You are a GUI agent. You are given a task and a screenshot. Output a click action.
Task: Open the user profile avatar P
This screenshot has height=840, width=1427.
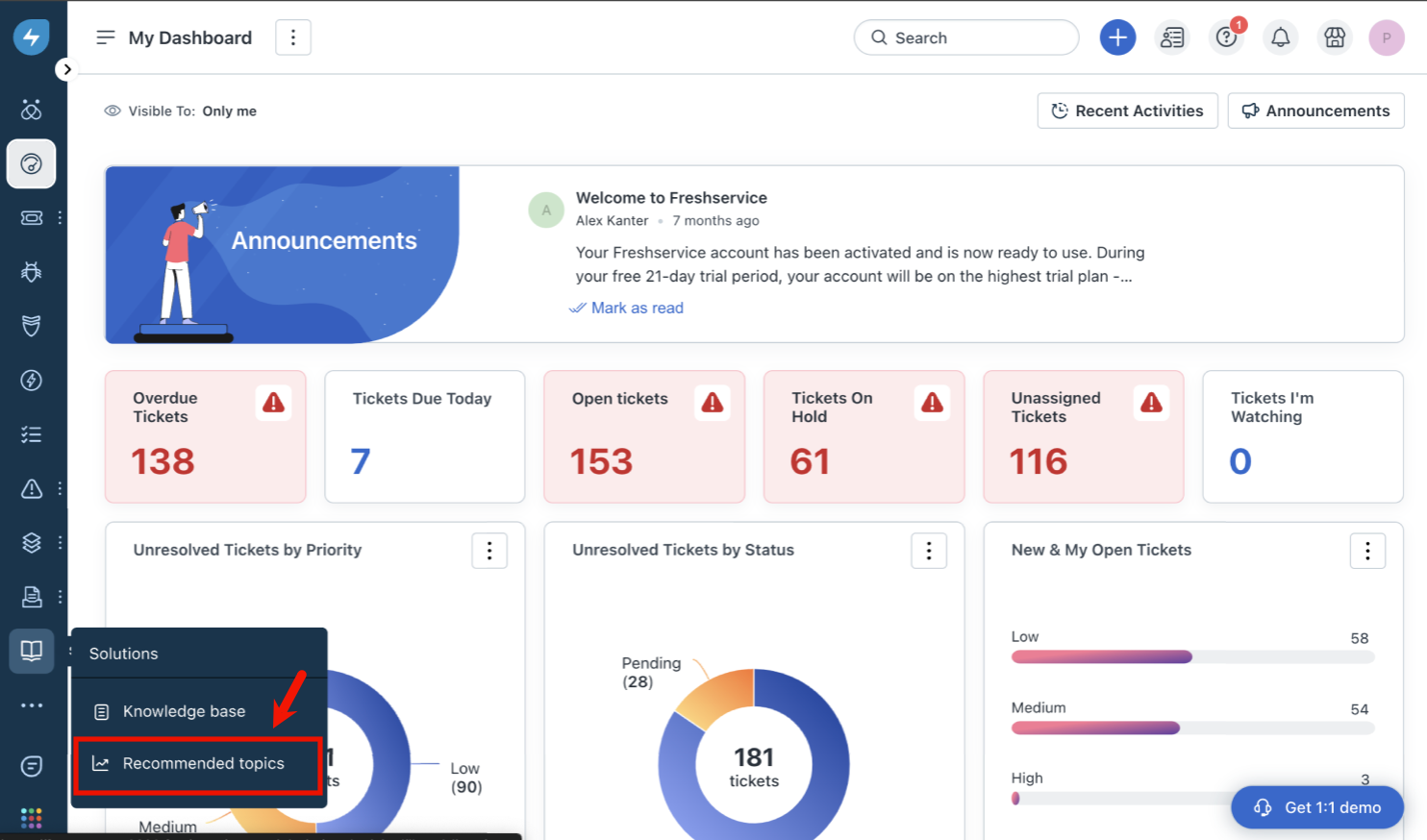1387,37
